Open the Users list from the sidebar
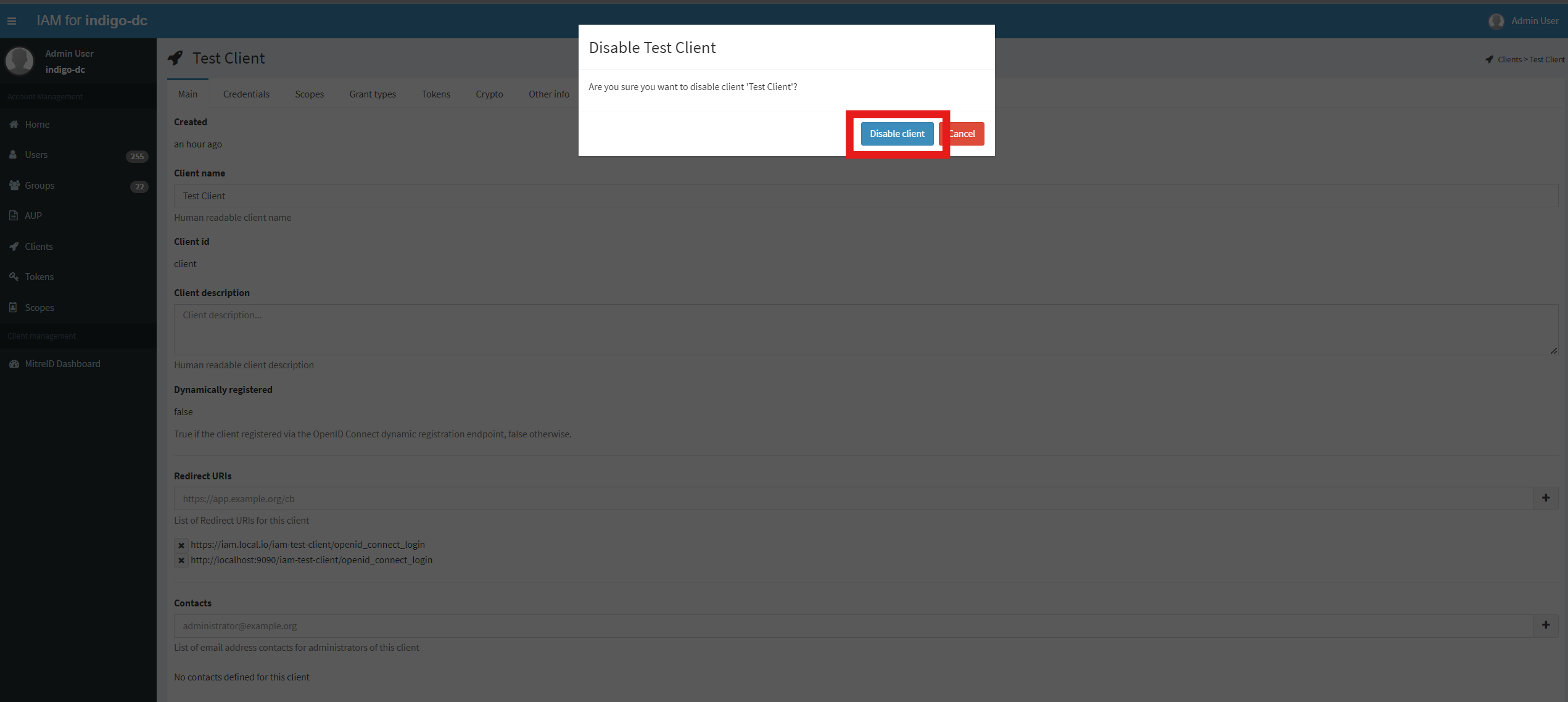Screen dimensions: 1568x702 pyautogui.click(x=36, y=154)
